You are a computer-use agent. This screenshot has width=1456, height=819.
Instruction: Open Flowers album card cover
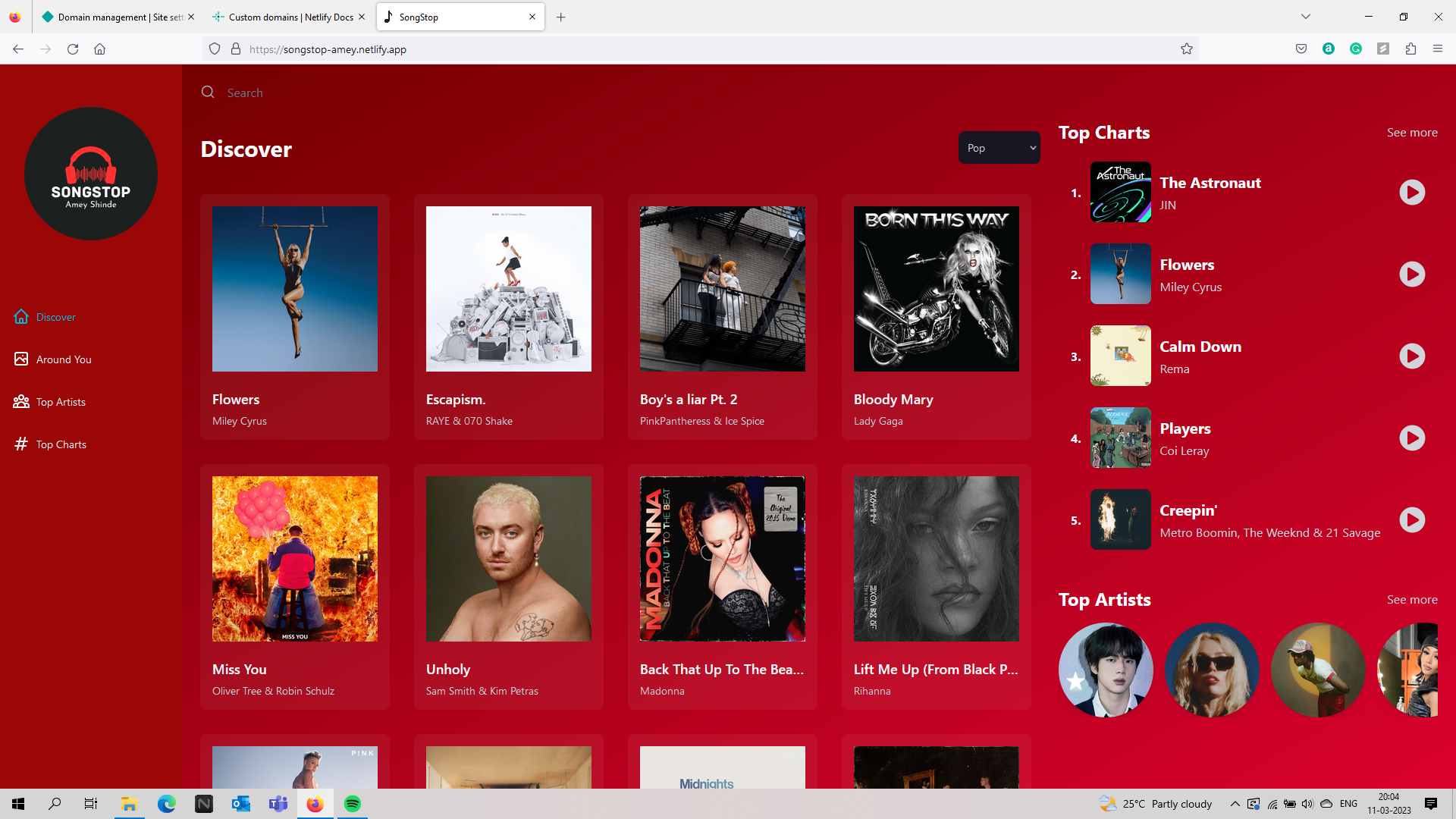(295, 289)
